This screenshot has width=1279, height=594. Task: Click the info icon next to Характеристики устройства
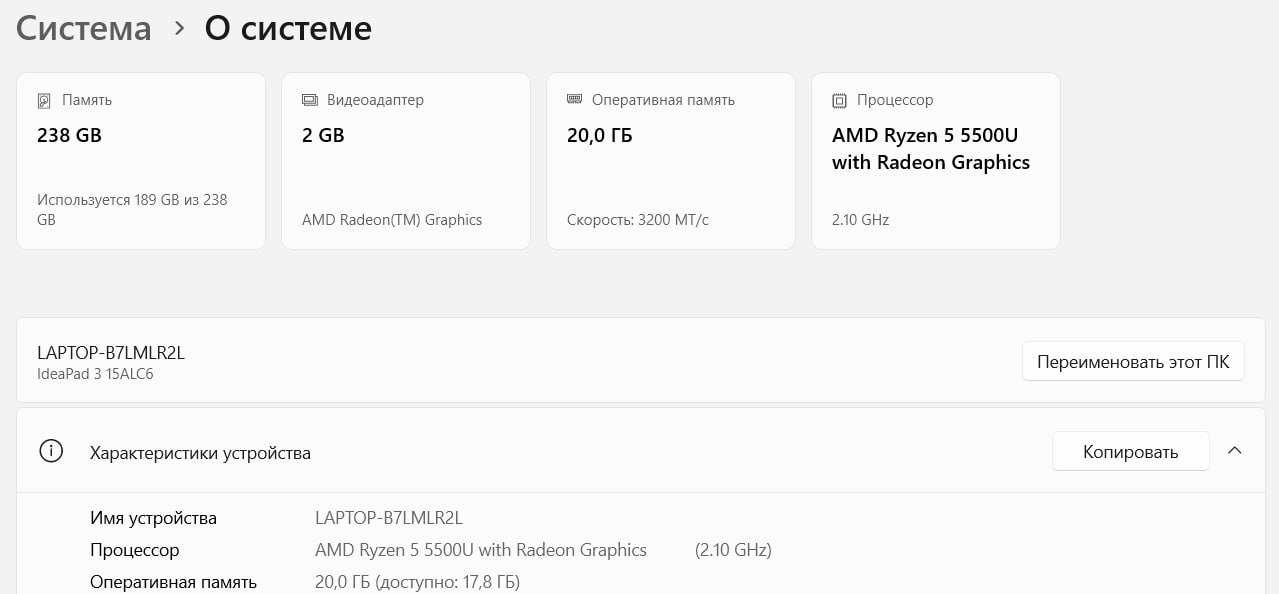click(51, 452)
